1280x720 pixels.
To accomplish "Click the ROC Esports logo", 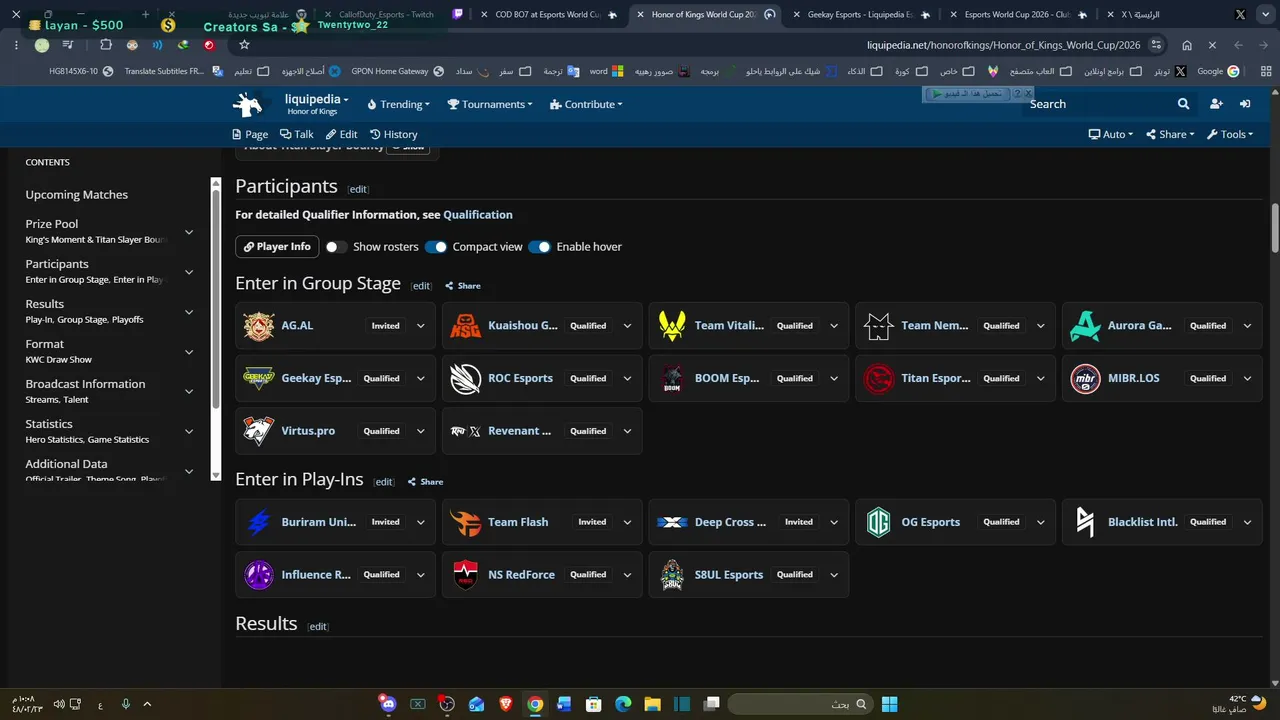I will click(466, 379).
